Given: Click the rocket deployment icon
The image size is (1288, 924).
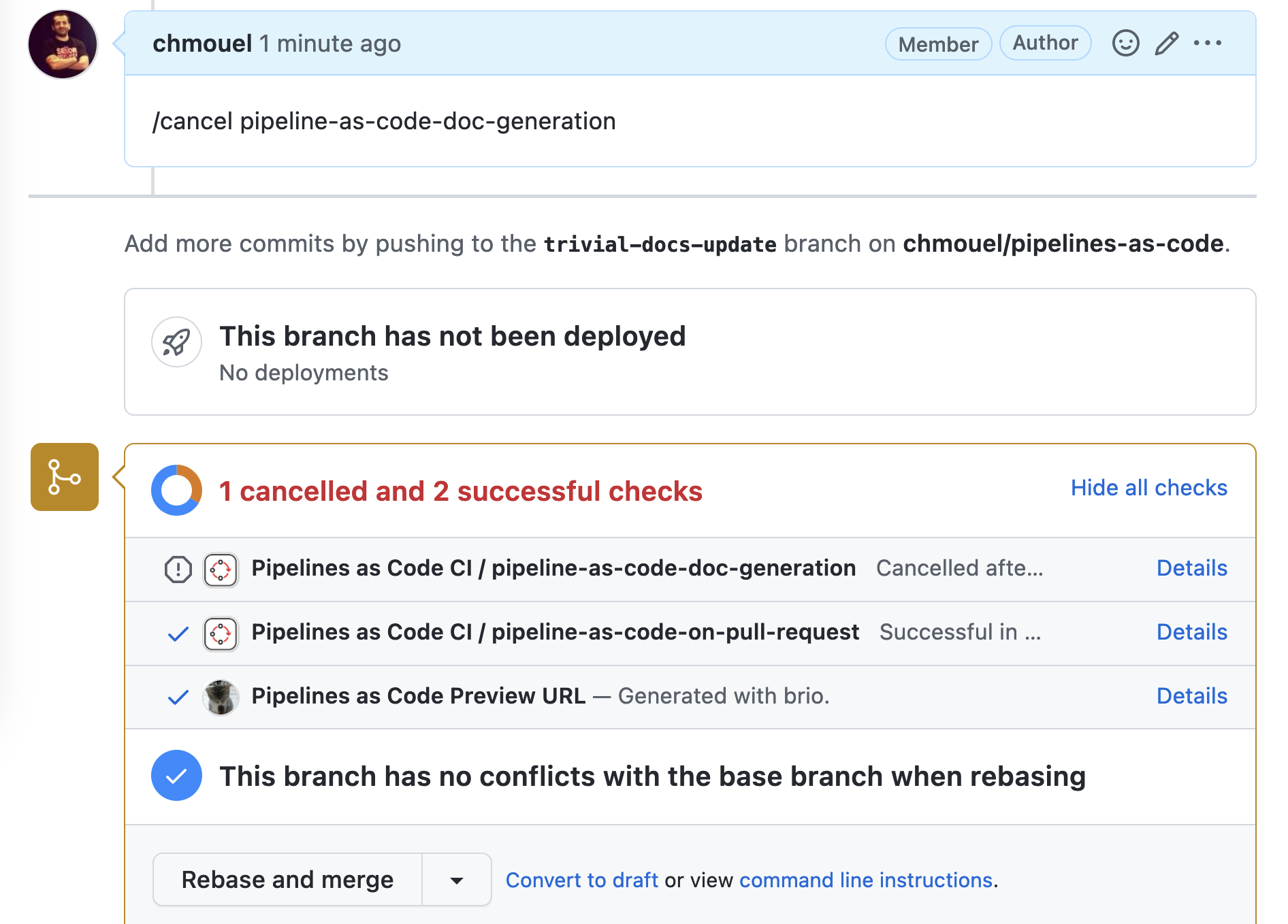Looking at the screenshot, I should coord(176,342).
